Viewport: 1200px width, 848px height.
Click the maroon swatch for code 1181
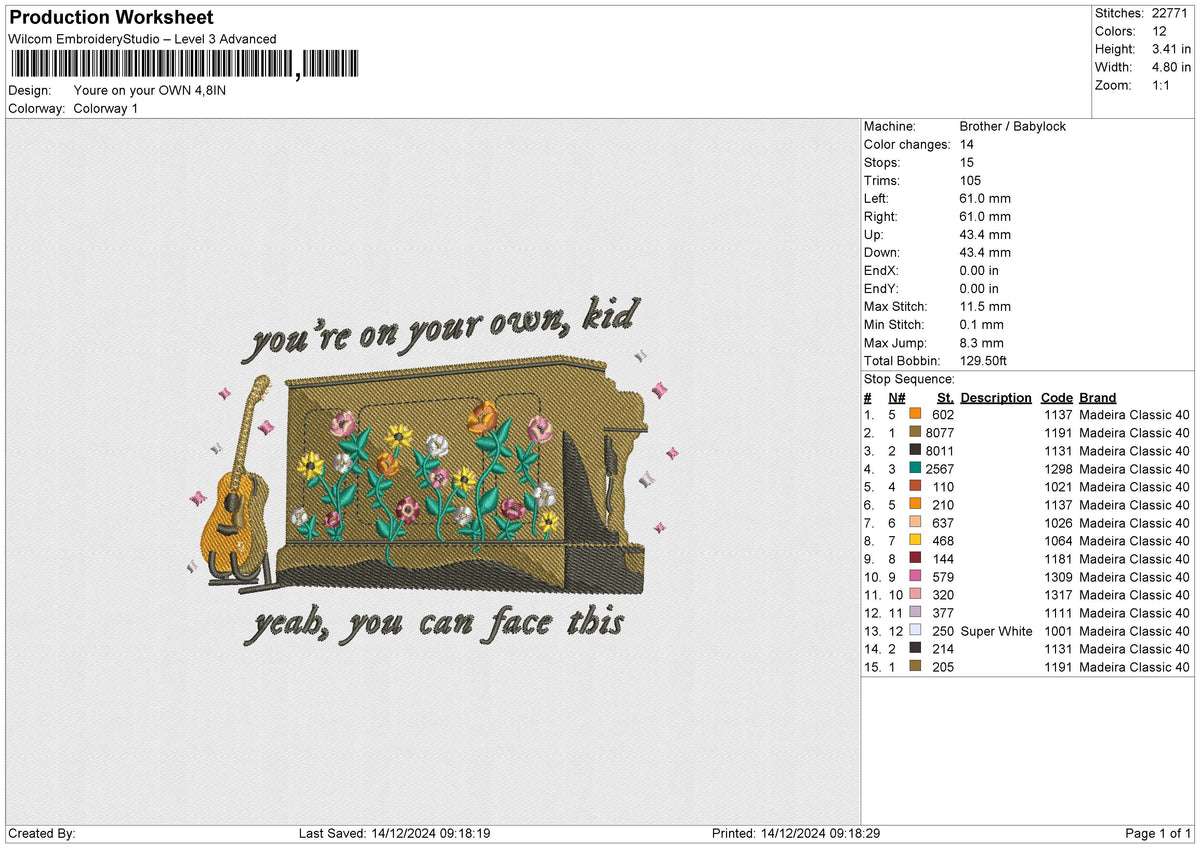[x=915, y=559]
